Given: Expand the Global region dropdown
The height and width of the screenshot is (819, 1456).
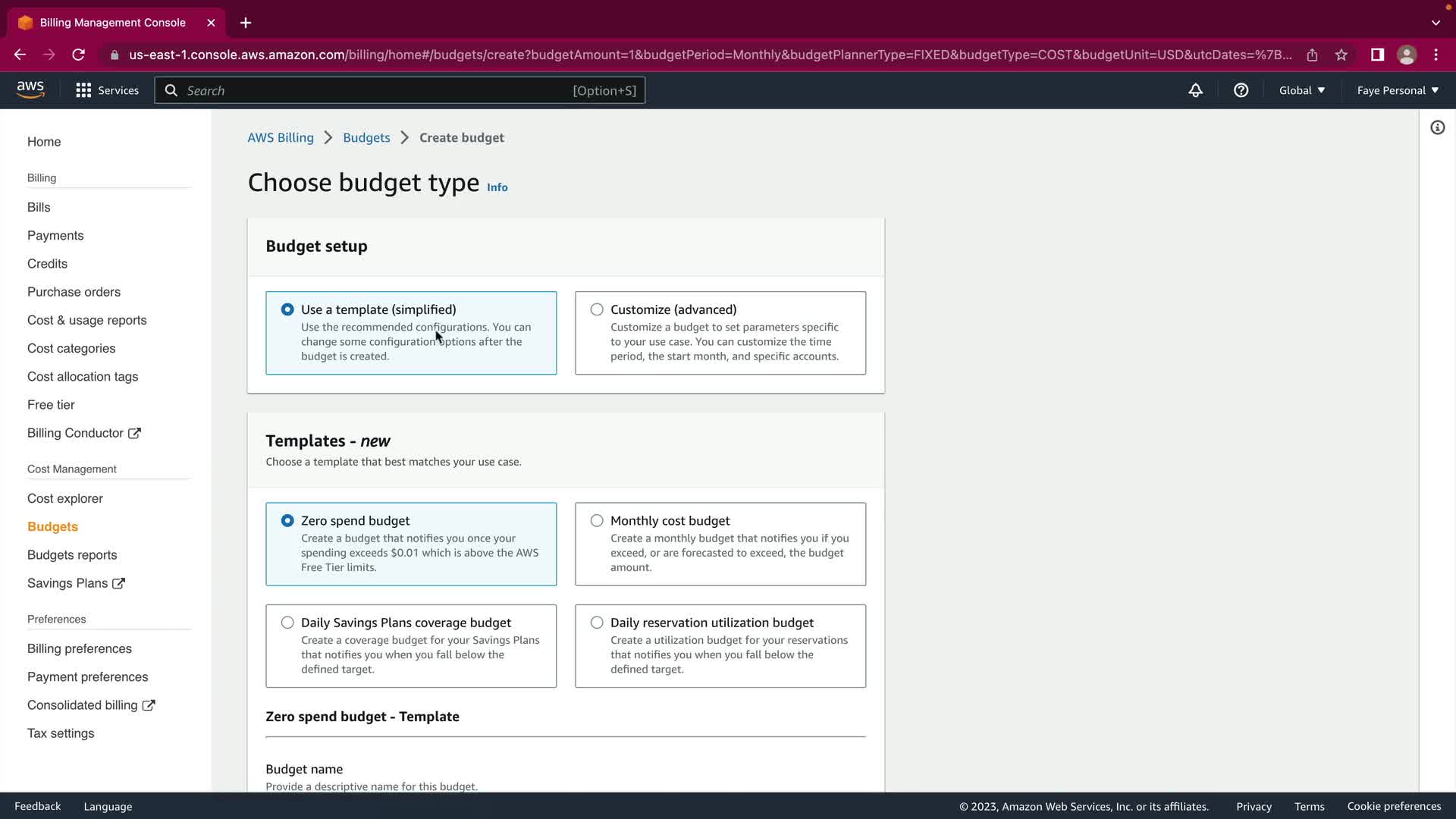Looking at the screenshot, I should pyautogui.click(x=1301, y=90).
